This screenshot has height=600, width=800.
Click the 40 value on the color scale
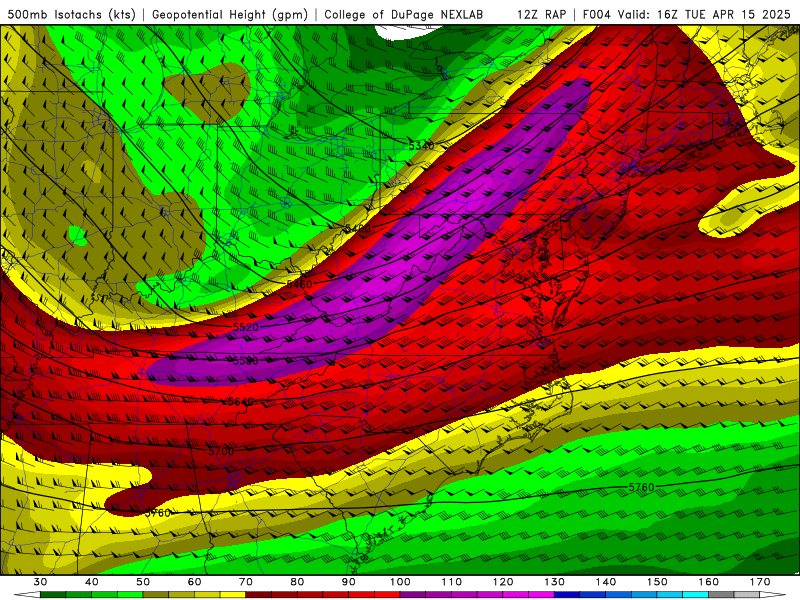91,582
